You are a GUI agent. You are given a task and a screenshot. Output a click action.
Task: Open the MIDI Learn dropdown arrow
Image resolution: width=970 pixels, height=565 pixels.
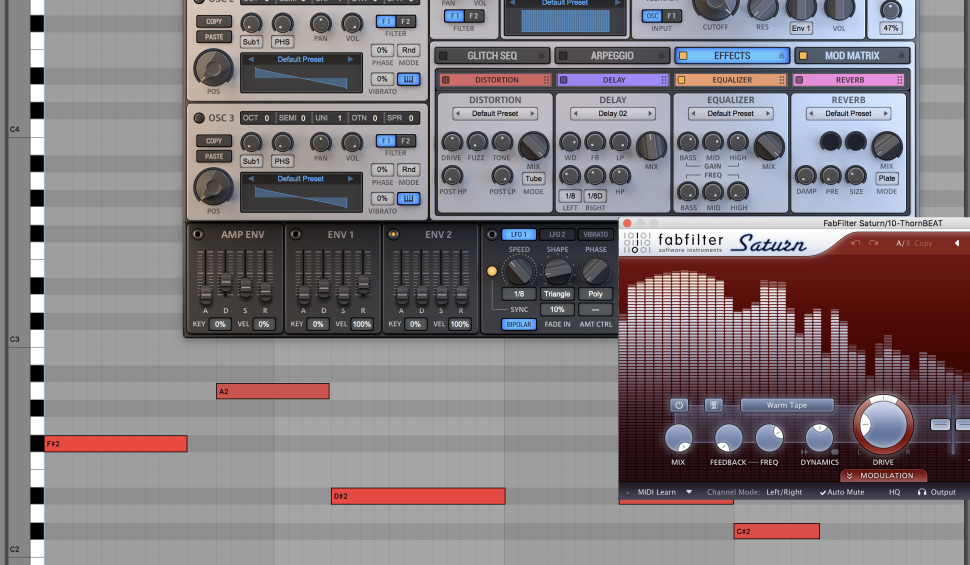(689, 492)
